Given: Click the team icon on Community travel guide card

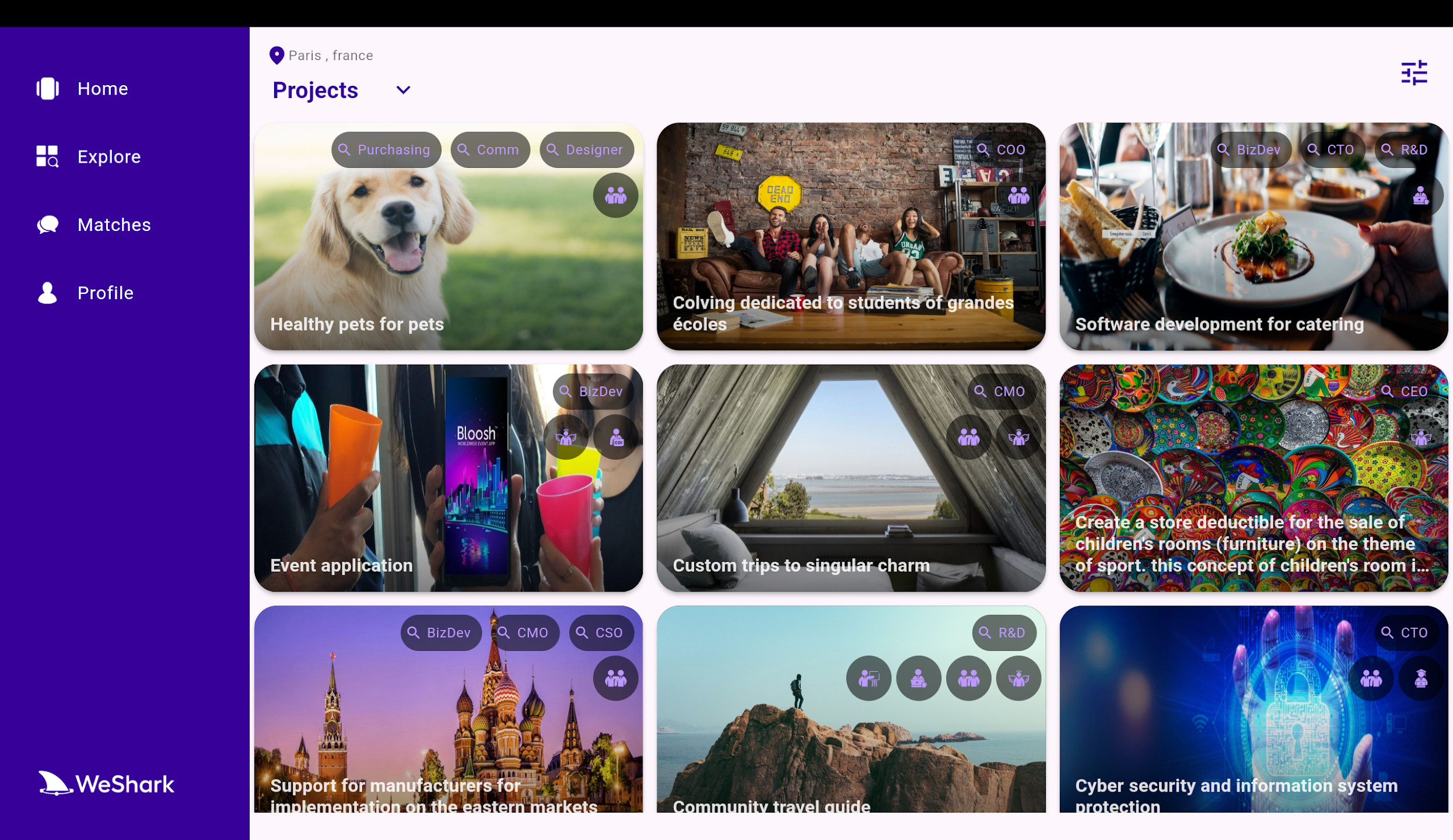Looking at the screenshot, I should (x=968, y=679).
